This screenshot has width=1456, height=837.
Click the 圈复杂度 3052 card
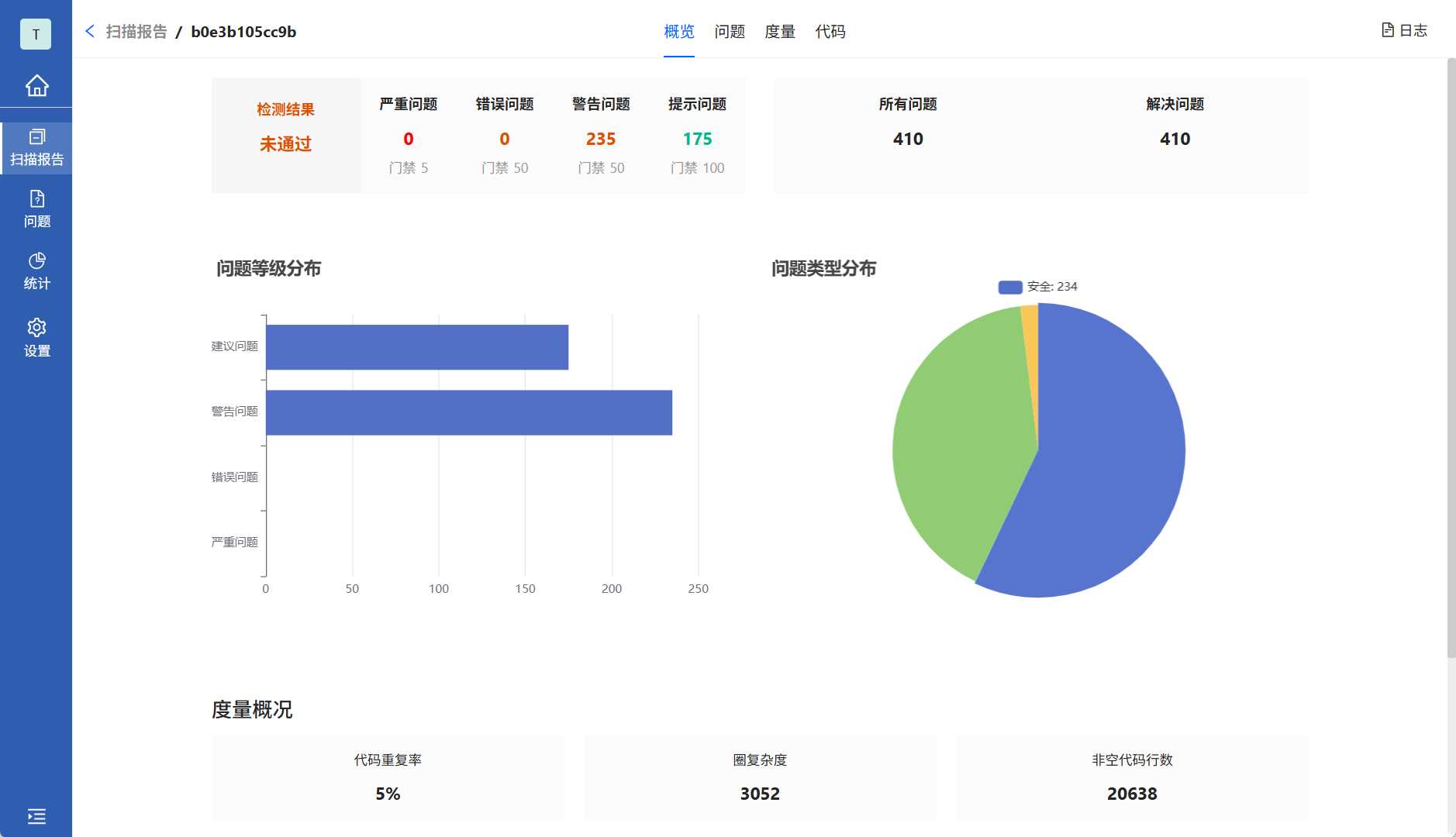point(760,777)
